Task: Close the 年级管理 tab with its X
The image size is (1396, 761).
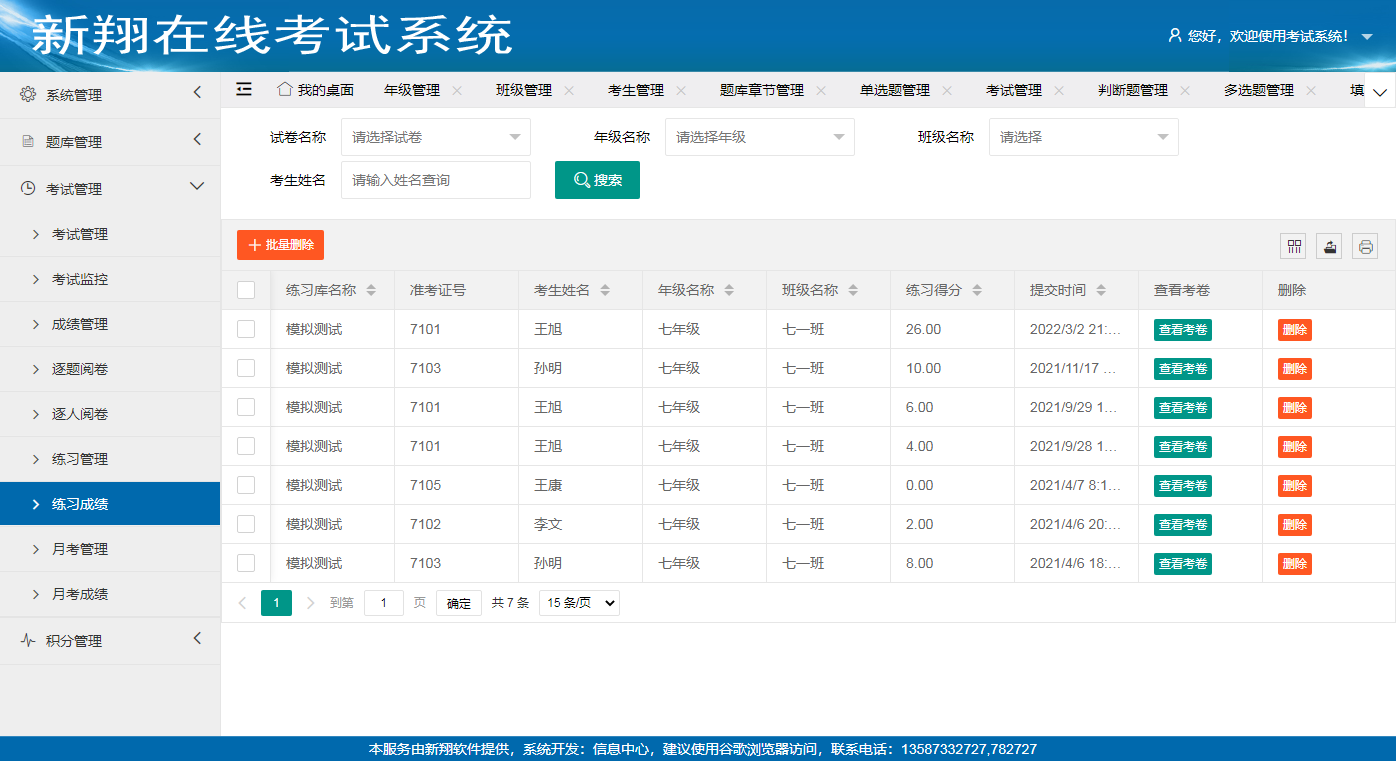Action: point(457,90)
